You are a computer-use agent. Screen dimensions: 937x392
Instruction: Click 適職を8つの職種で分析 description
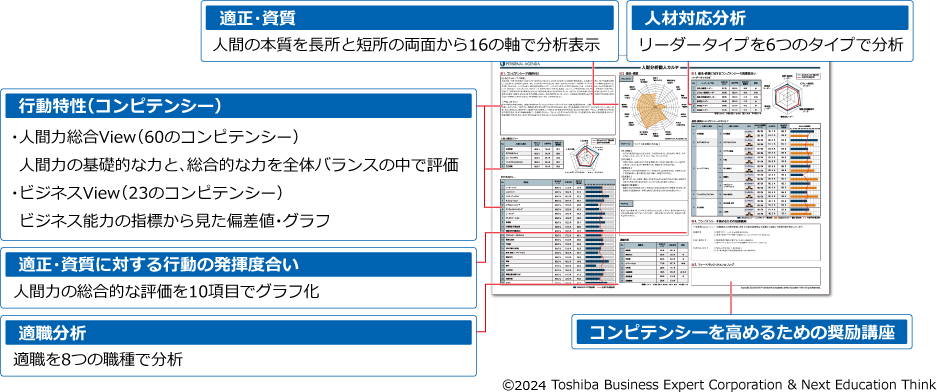pos(97,360)
